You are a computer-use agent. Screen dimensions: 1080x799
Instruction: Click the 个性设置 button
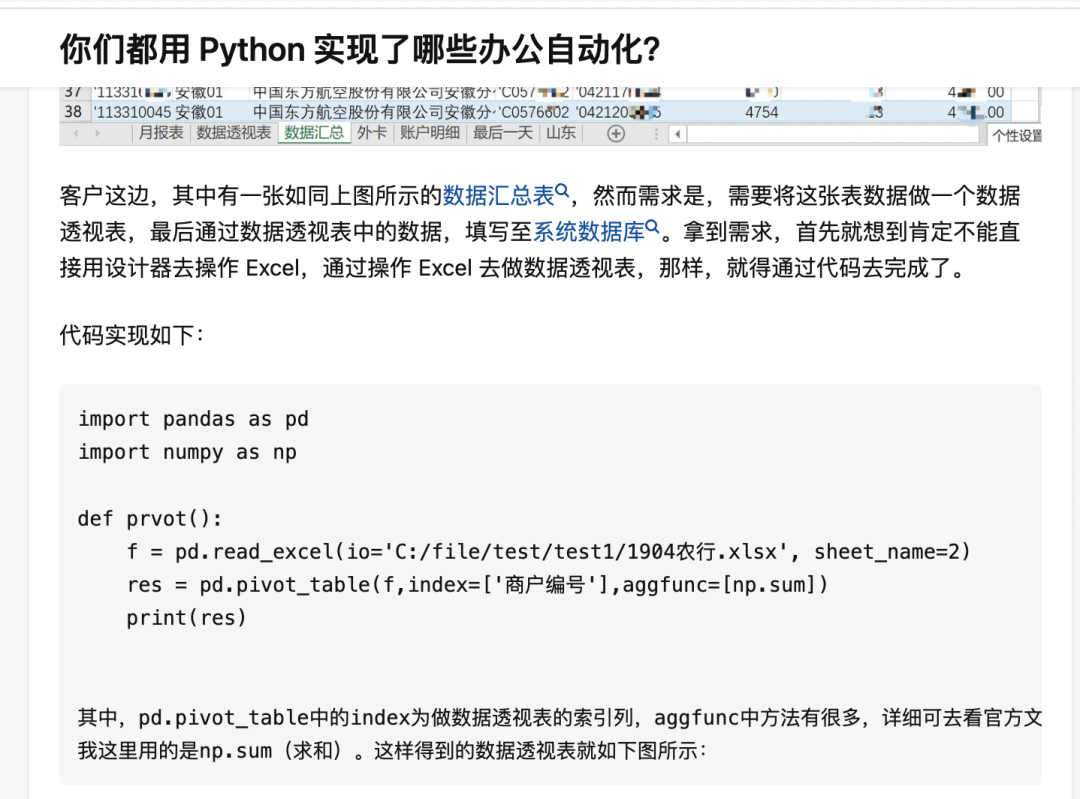(1016, 135)
